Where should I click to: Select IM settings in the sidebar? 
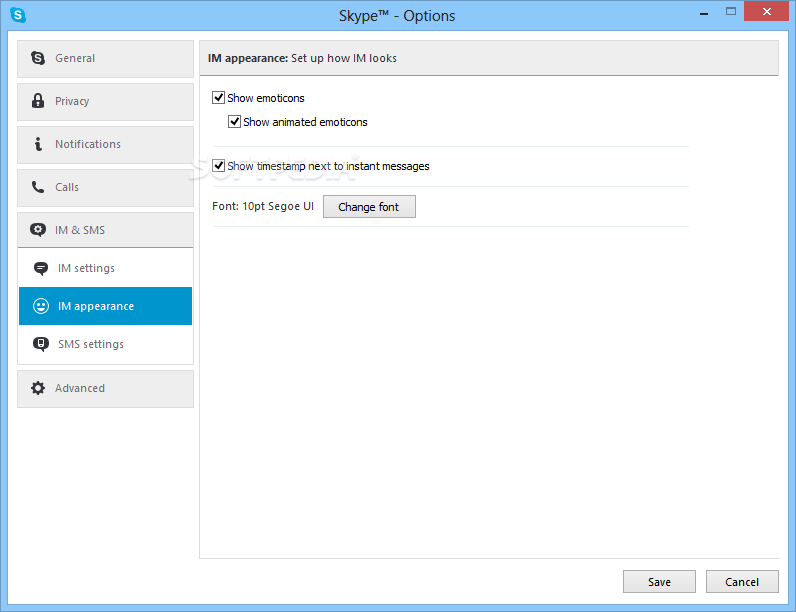(106, 268)
